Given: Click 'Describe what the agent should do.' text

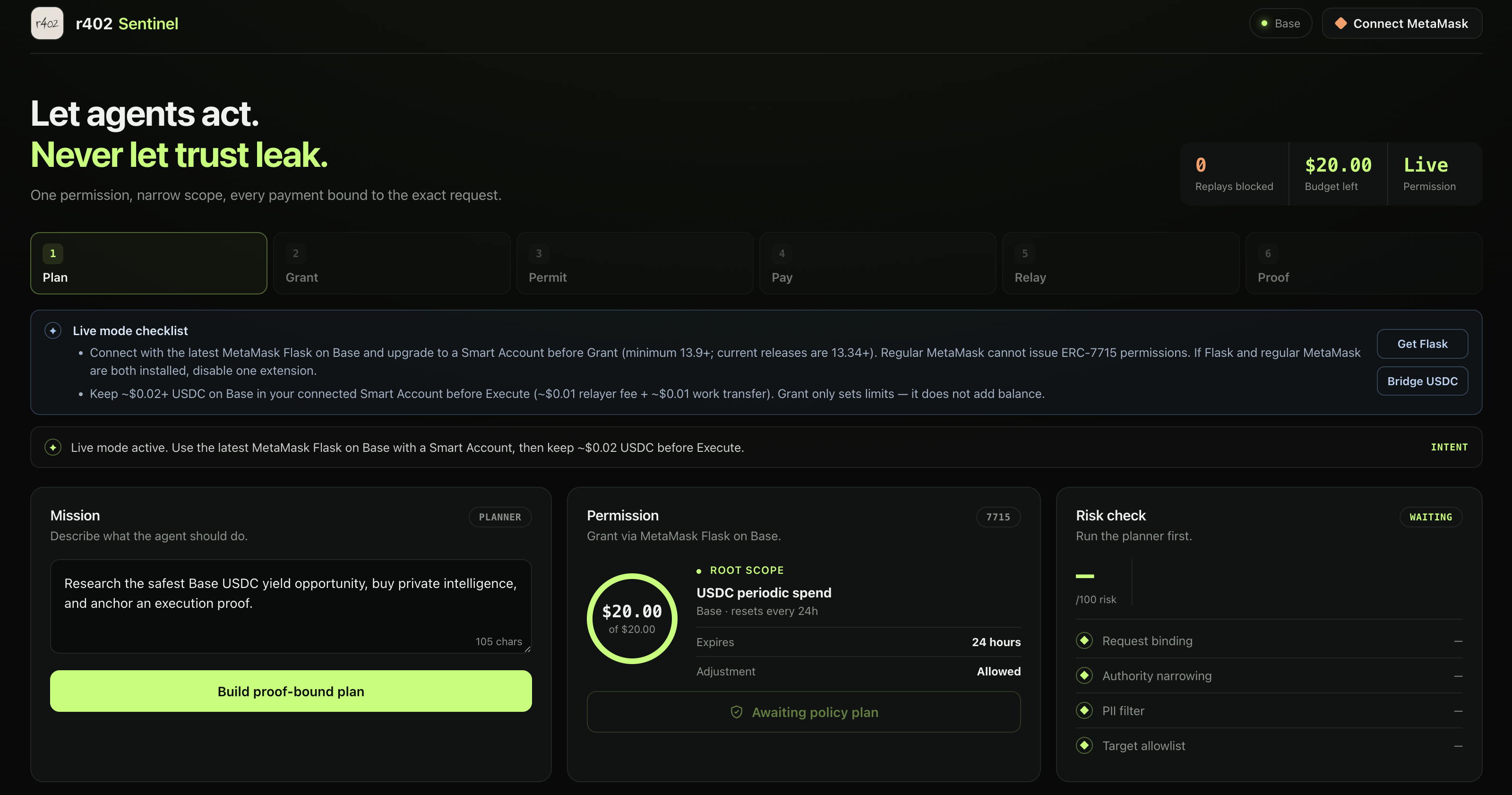Looking at the screenshot, I should pos(148,536).
